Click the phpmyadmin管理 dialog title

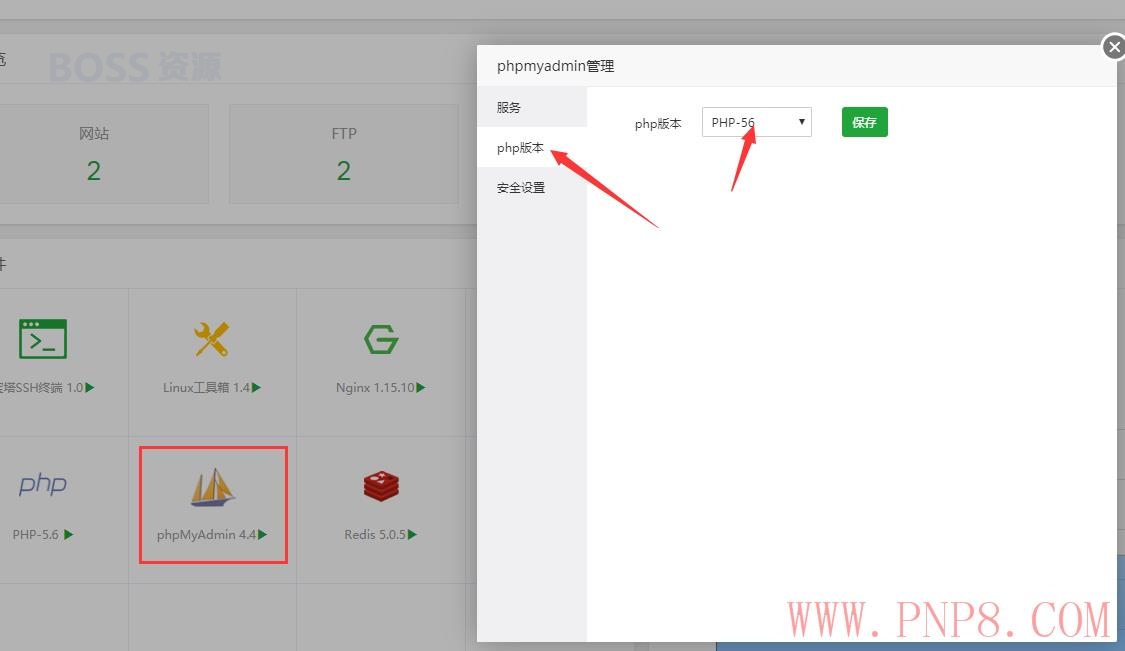click(555, 66)
